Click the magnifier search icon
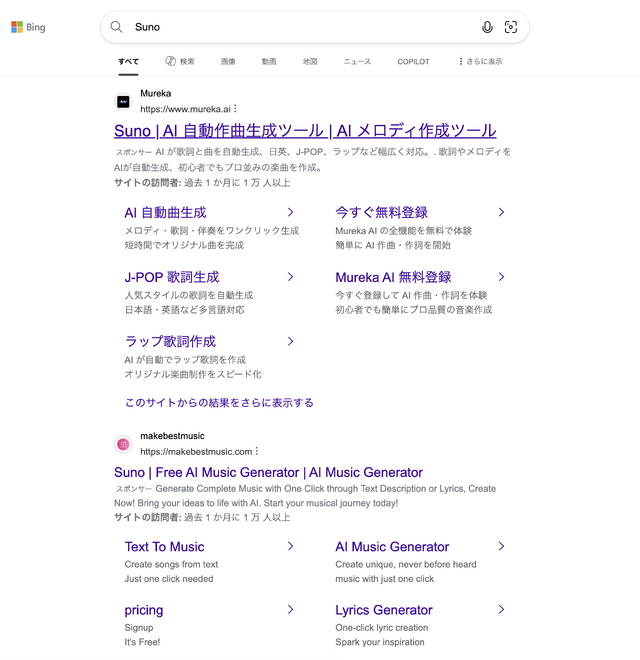 (x=117, y=27)
